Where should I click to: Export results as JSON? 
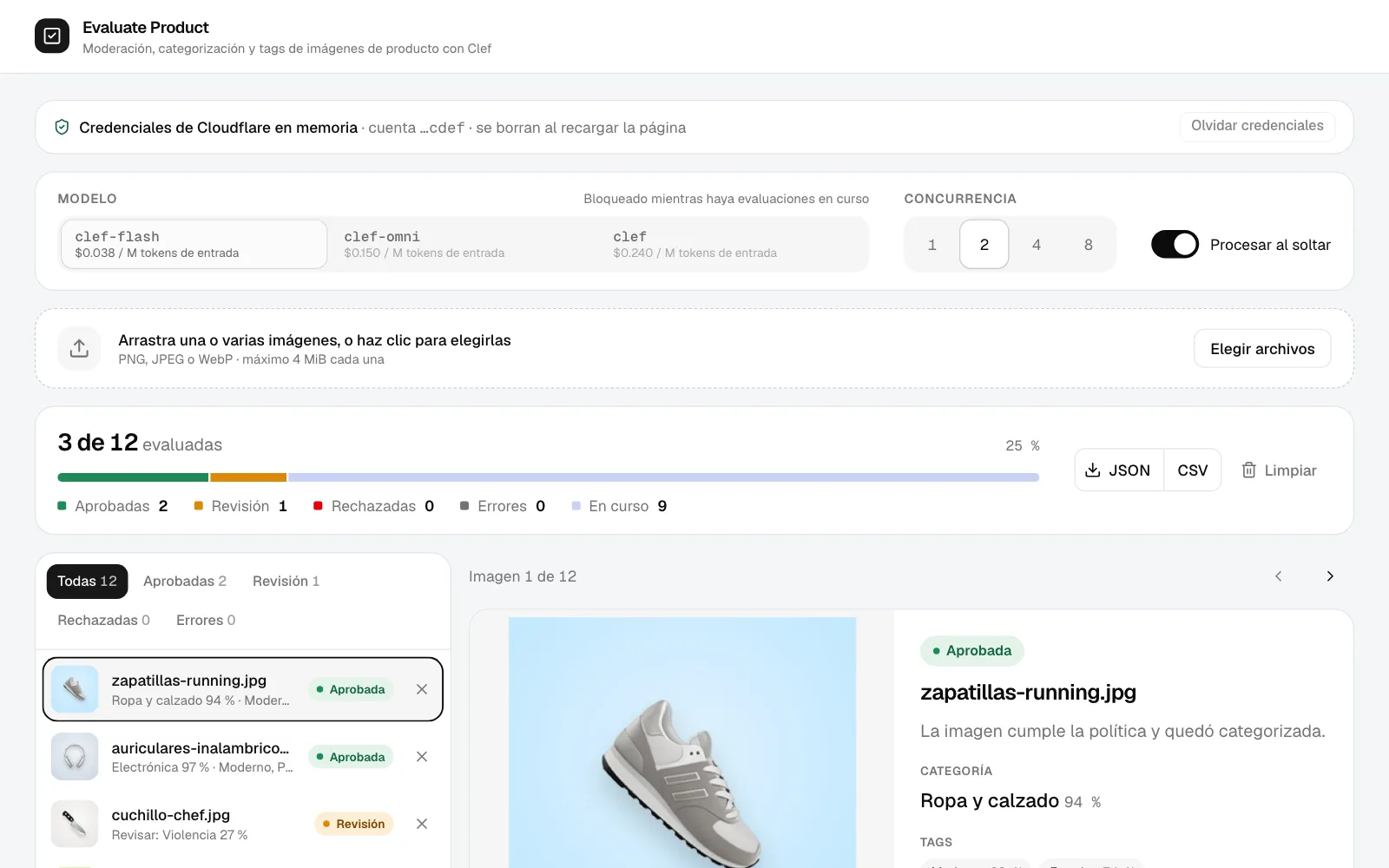[x=1119, y=470]
